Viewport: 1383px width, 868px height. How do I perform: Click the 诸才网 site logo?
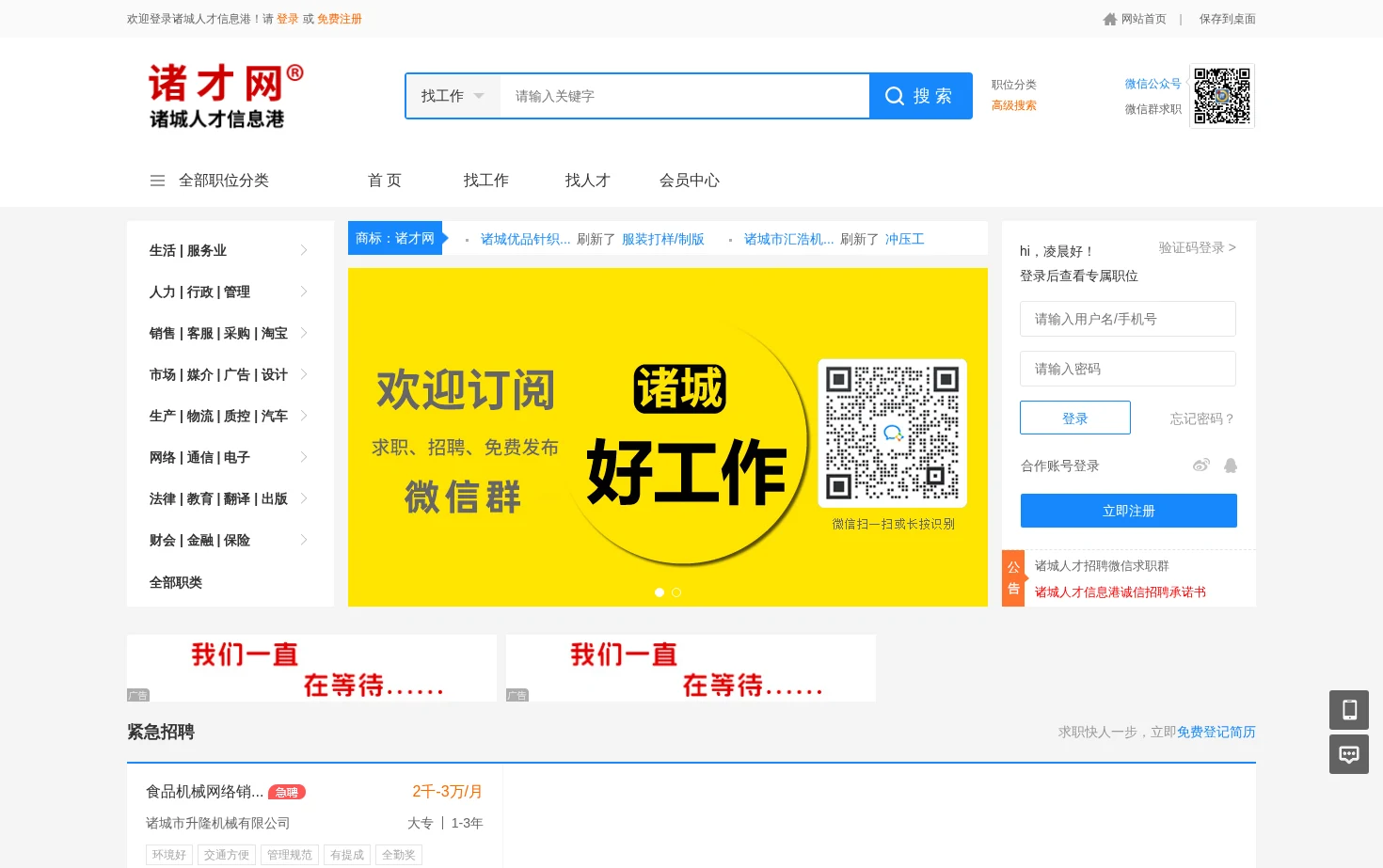[226, 96]
